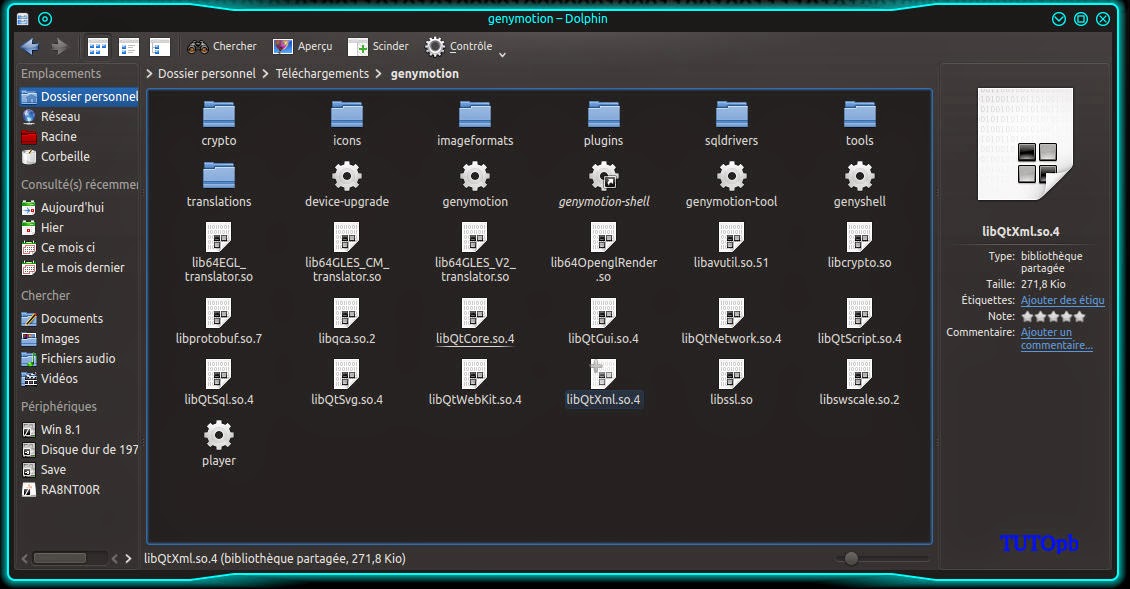Select the sqldrivers folder
Viewport: 1130px width, 589px height.
pyautogui.click(x=731, y=124)
